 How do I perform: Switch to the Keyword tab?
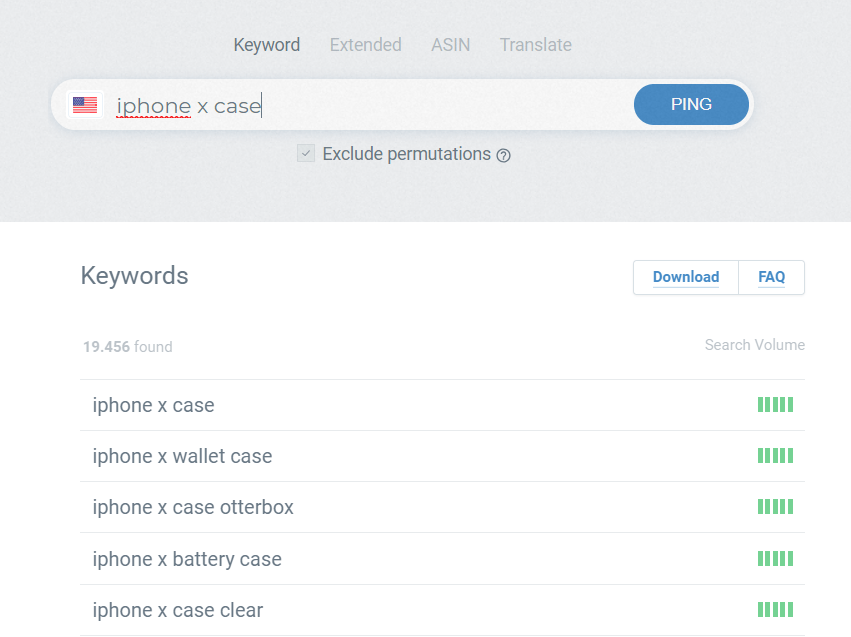pos(266,45)
